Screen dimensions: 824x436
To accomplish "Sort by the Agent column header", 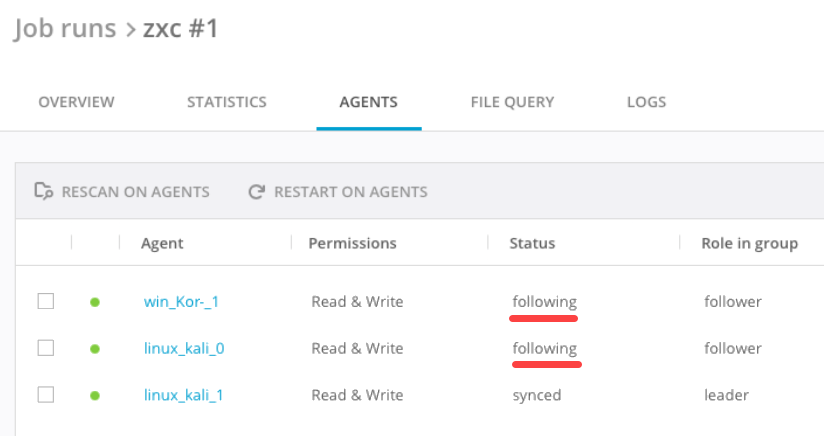I will point(162,243).
